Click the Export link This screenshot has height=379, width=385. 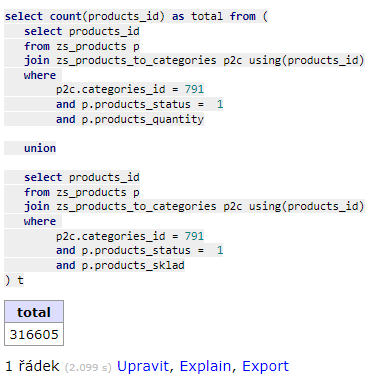coord(265,366)
